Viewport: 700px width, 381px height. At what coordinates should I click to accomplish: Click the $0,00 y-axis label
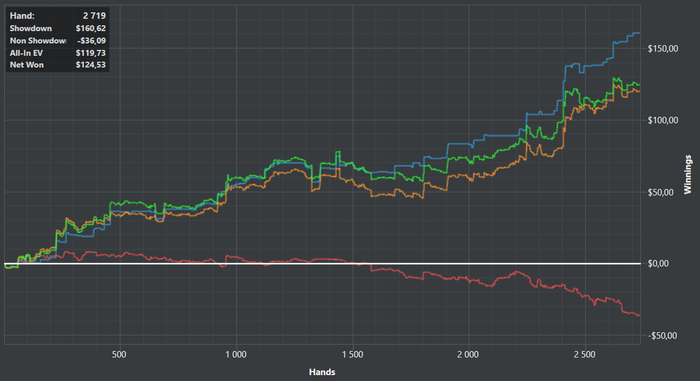click(x=658, y=264)
